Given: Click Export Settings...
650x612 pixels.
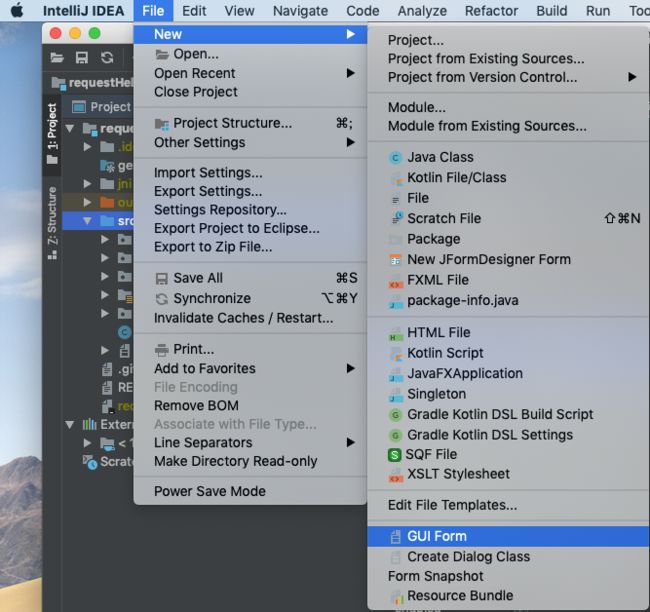Looking at the screenshot, I should [x=250, y=191].
